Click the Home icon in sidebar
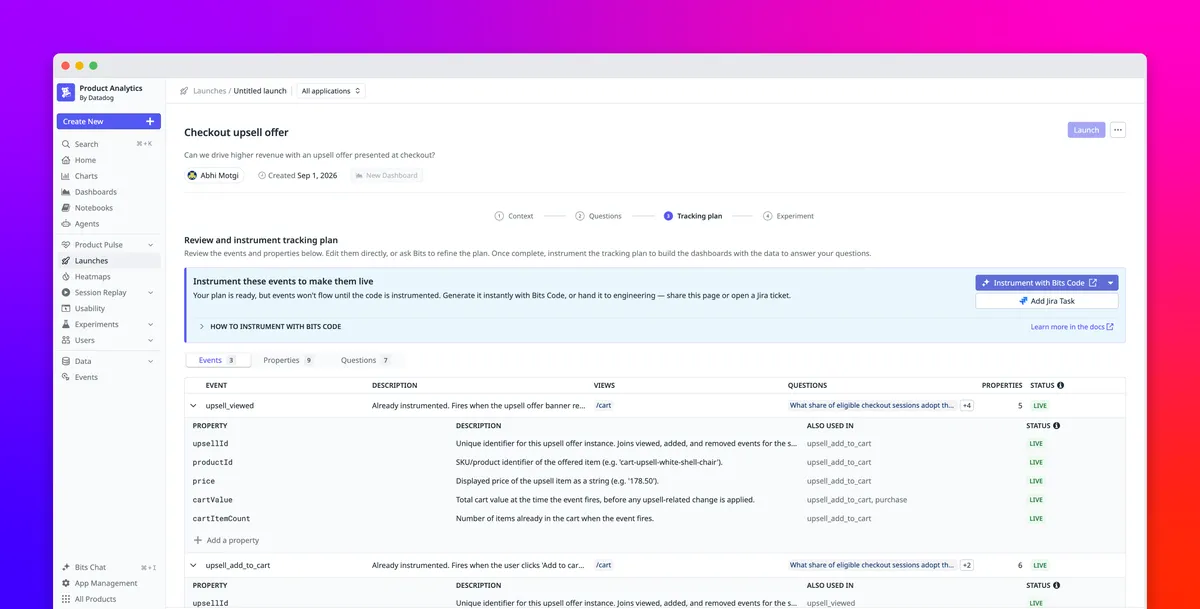 click(66, 160)
